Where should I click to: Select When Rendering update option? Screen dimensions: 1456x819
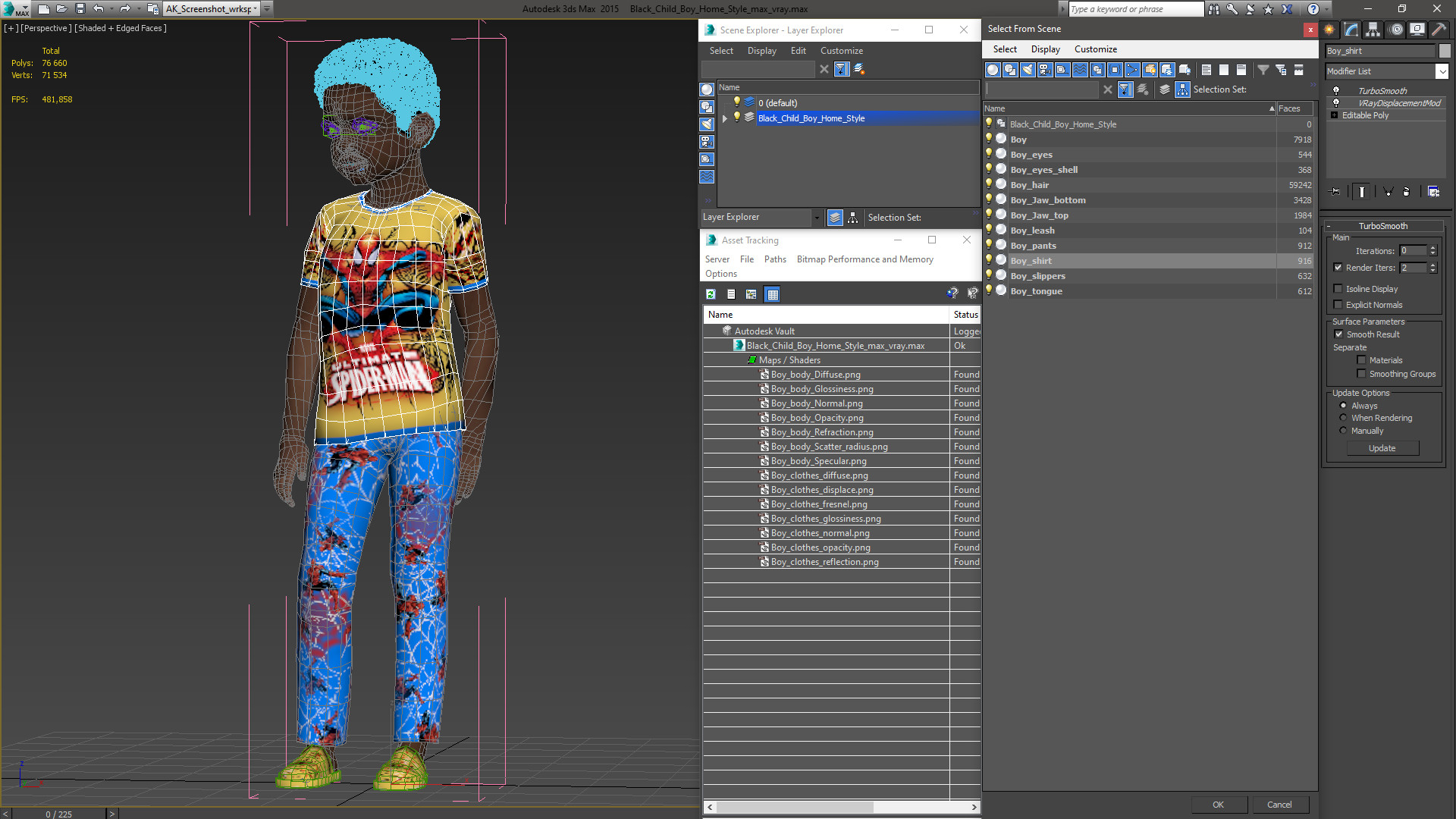click(1343, 418)
